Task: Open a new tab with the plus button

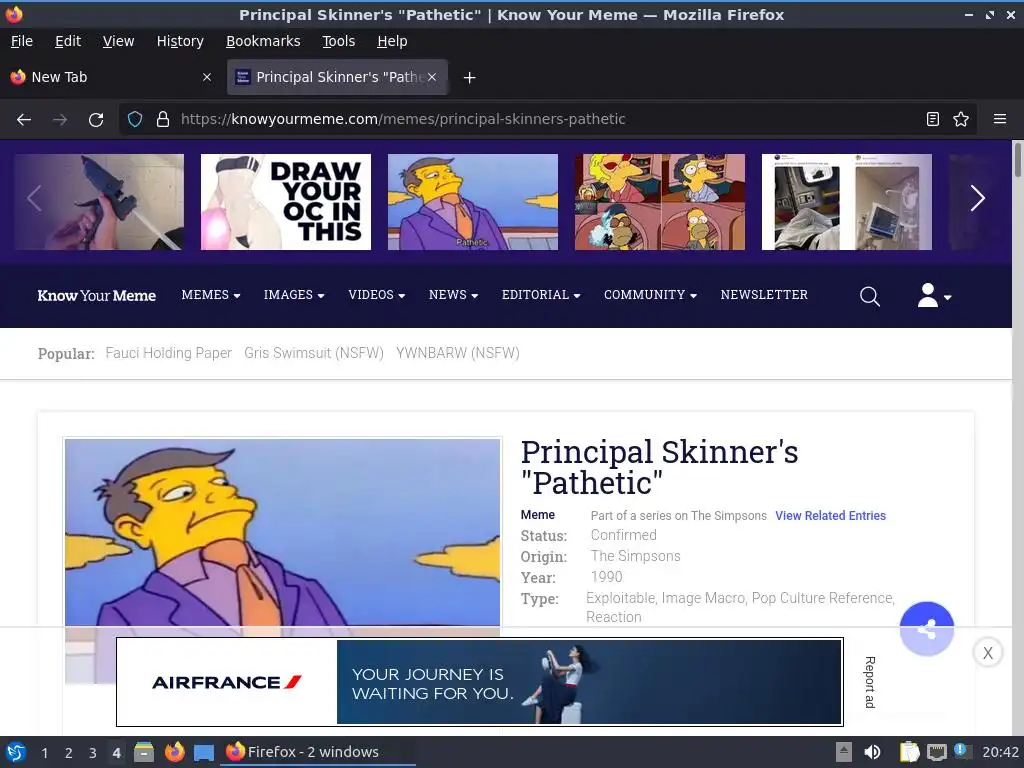Action: [x=469, y=78]
